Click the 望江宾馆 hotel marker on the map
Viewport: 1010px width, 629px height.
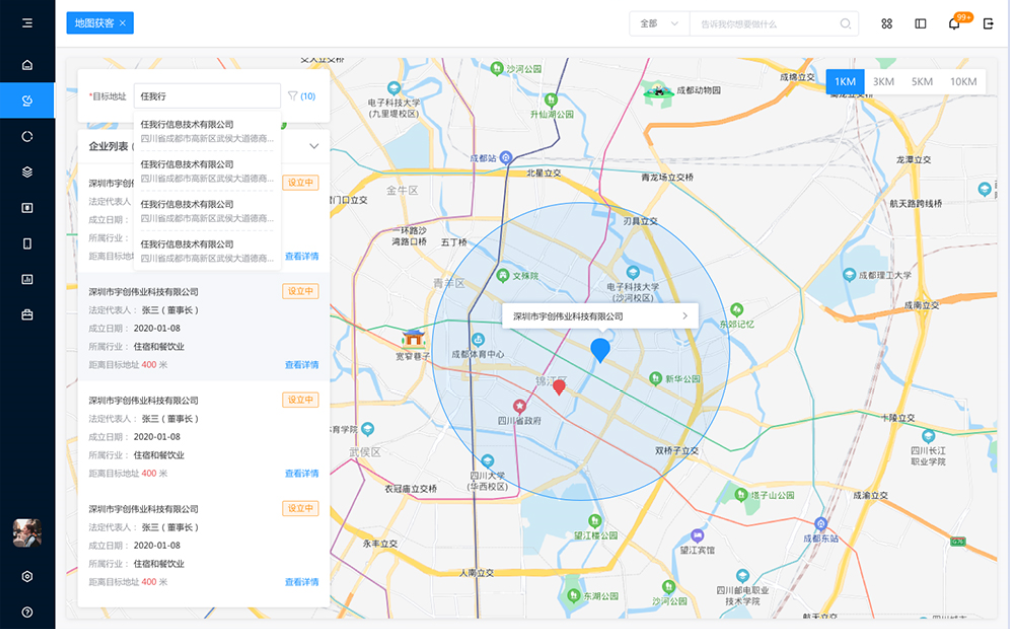697,535
